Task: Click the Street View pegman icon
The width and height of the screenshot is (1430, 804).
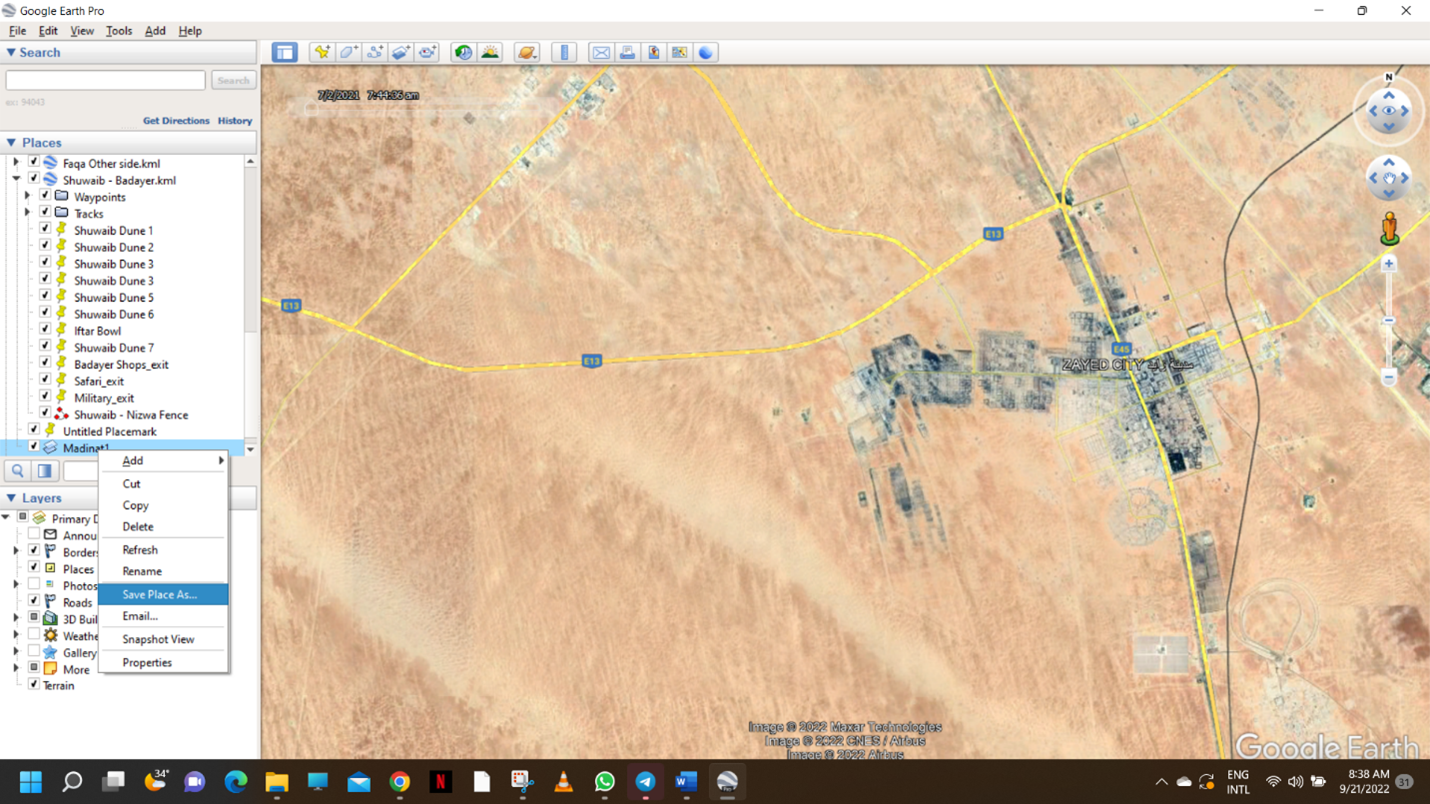Action: pyautogui.click(x=1389, y=228)
